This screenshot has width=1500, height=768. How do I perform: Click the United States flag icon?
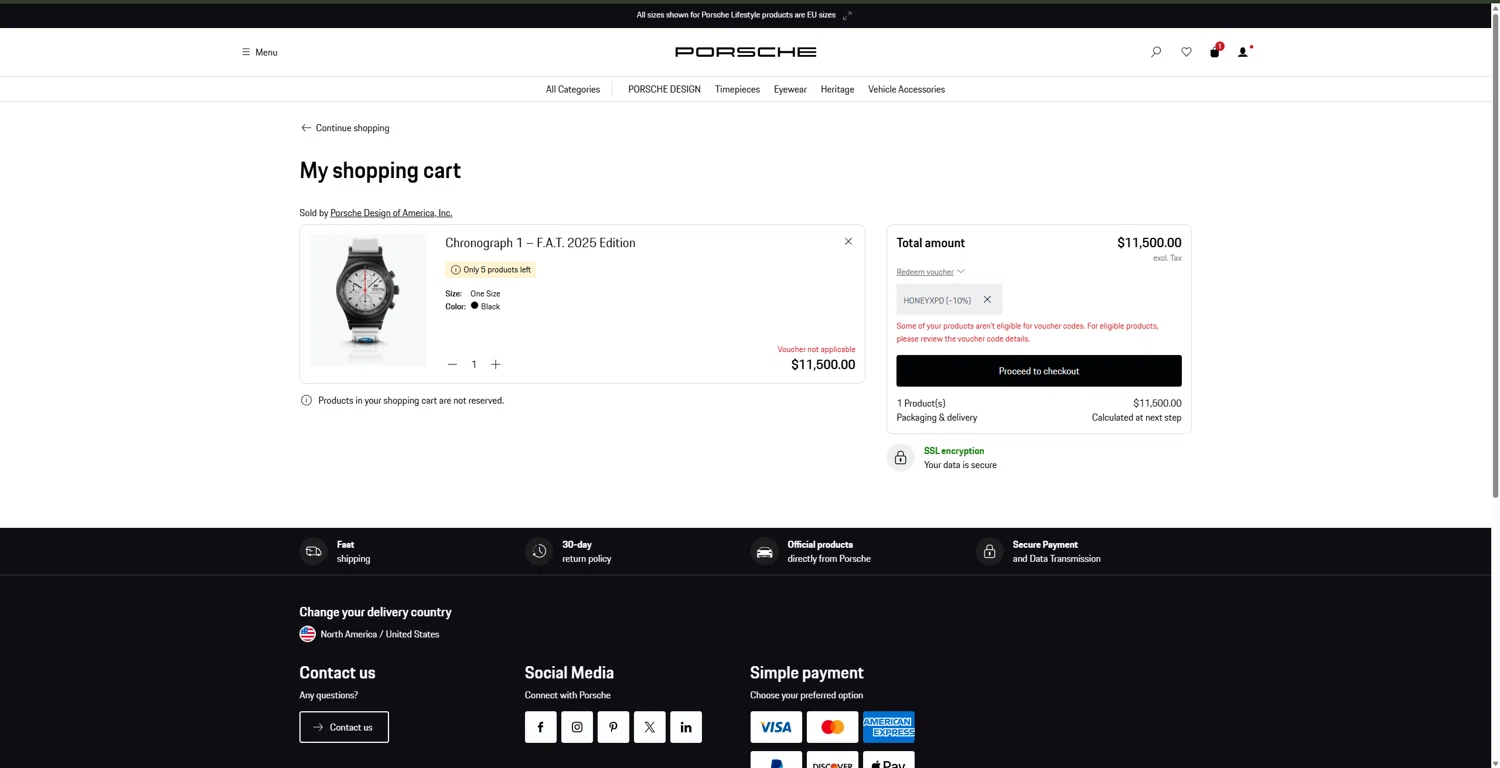[308, 634]
